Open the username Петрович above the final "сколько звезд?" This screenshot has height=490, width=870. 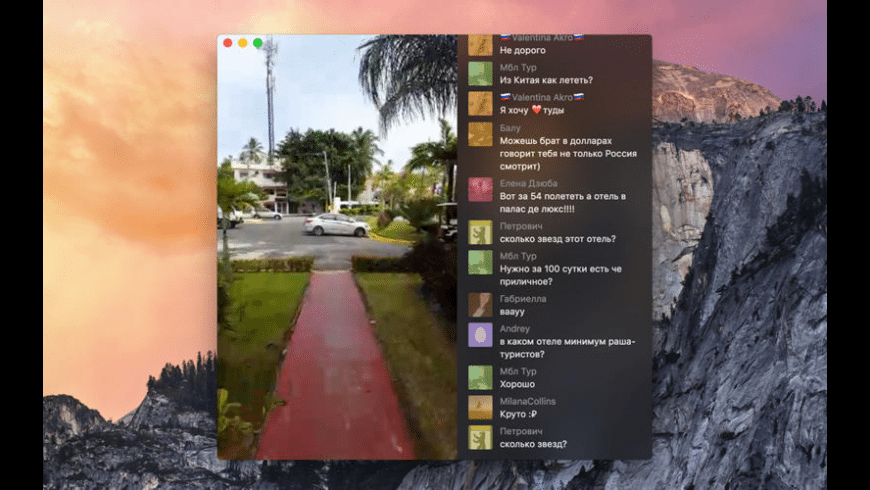point(521,432)
